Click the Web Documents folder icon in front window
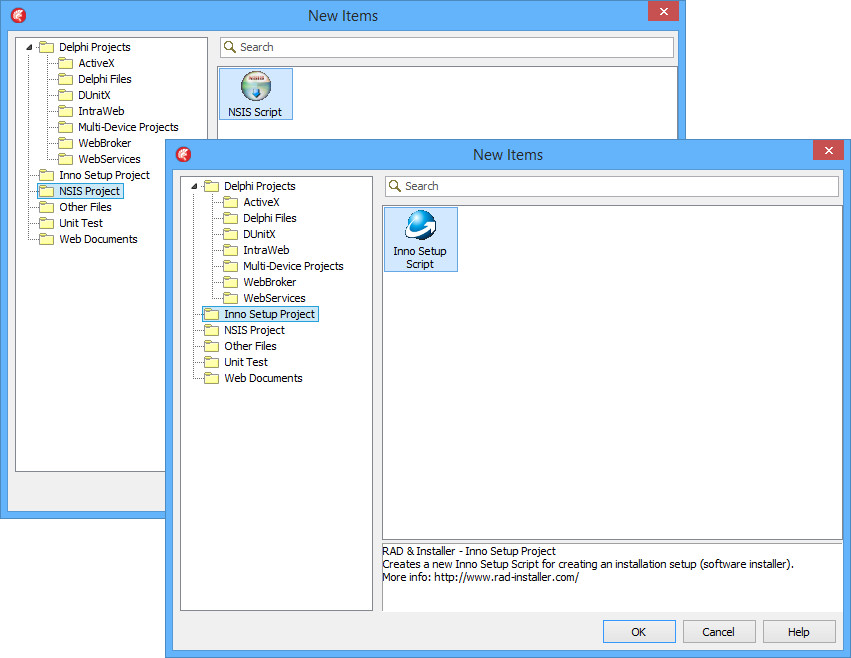Screen dimensions: 851x658 (x=212, y=378)
